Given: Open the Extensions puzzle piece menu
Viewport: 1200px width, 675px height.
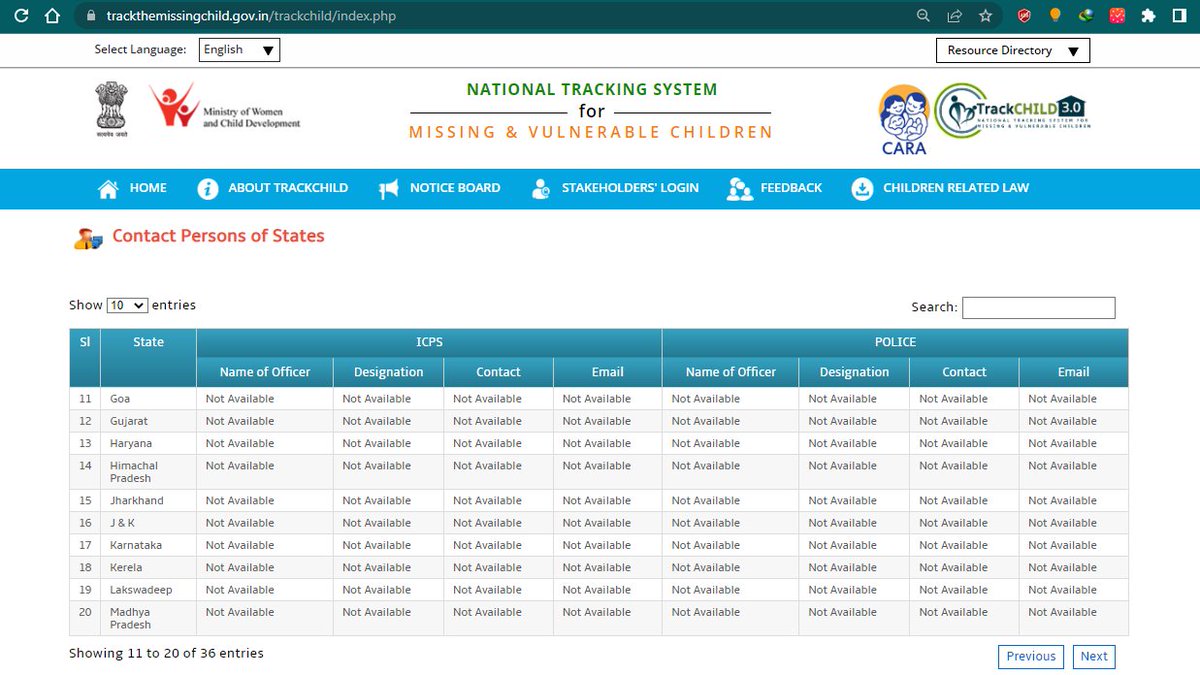Looking at the screenshot, I should [1149, 16].
